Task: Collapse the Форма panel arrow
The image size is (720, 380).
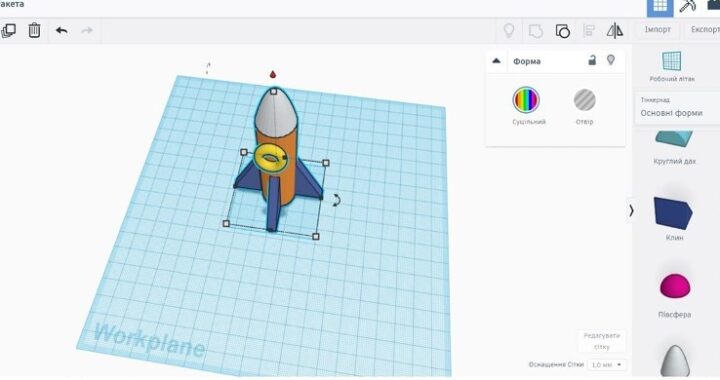Action: click(x=496, y=61)
